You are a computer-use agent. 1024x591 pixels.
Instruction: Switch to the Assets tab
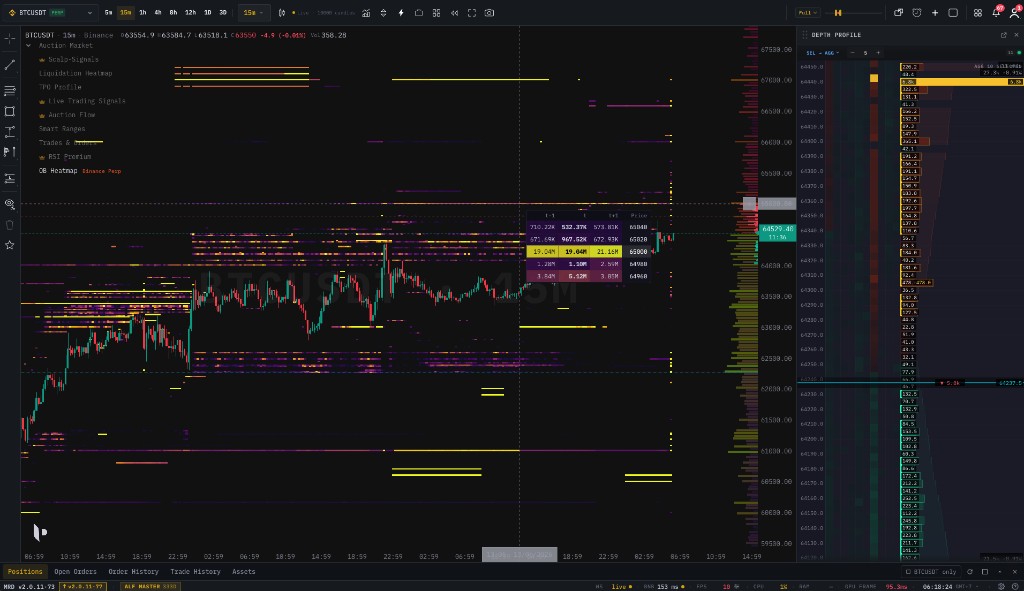tap(244, 572)
